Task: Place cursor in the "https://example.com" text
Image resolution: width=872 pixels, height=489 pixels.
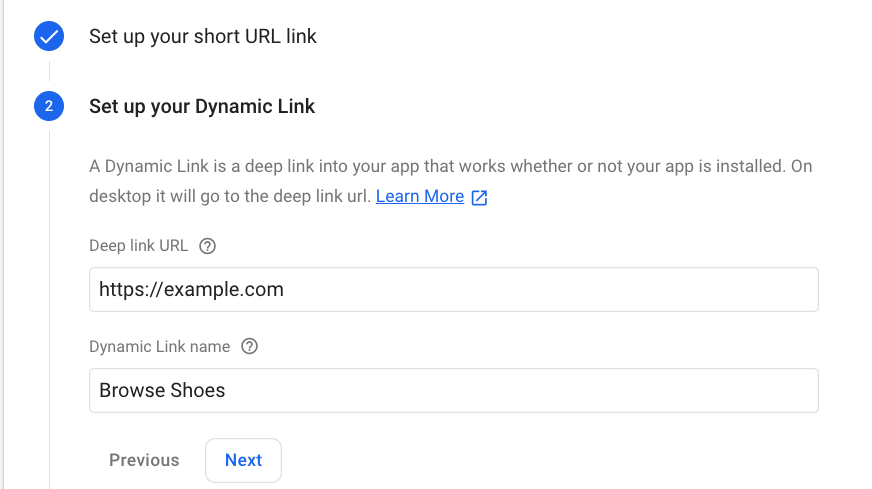Action: pyautogui.click(x=191, y=290)
